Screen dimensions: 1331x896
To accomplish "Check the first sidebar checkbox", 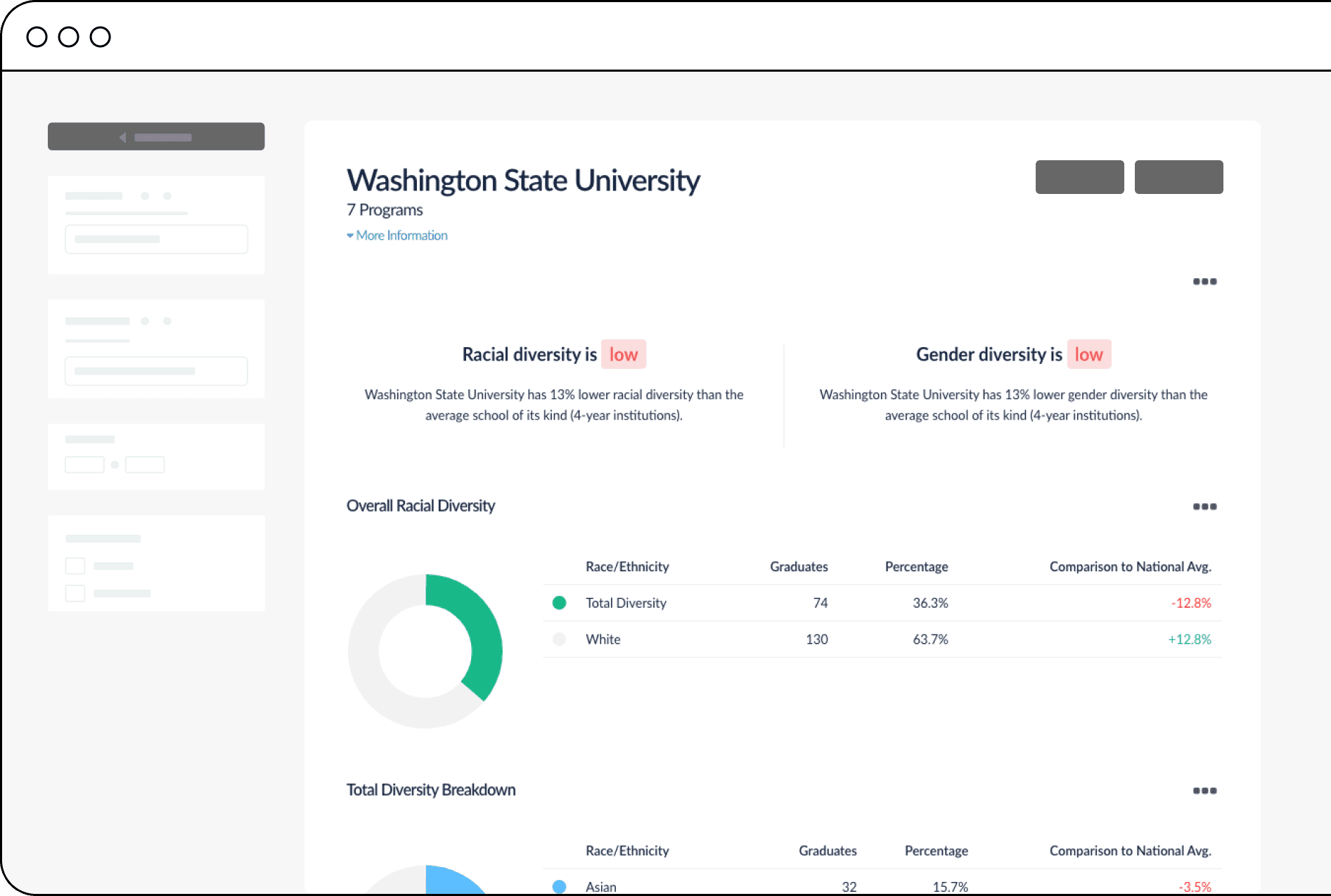I will point(75,566).
